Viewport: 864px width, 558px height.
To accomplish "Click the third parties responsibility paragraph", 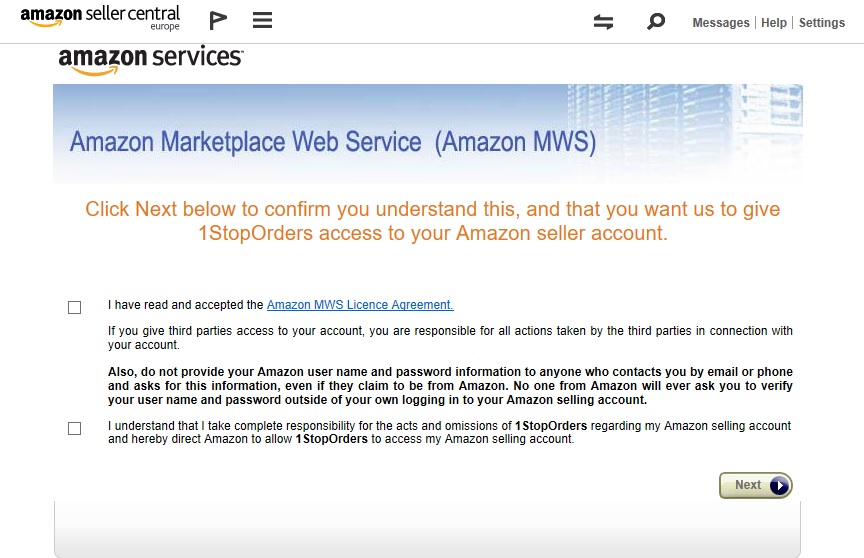I will pos(450,338).
